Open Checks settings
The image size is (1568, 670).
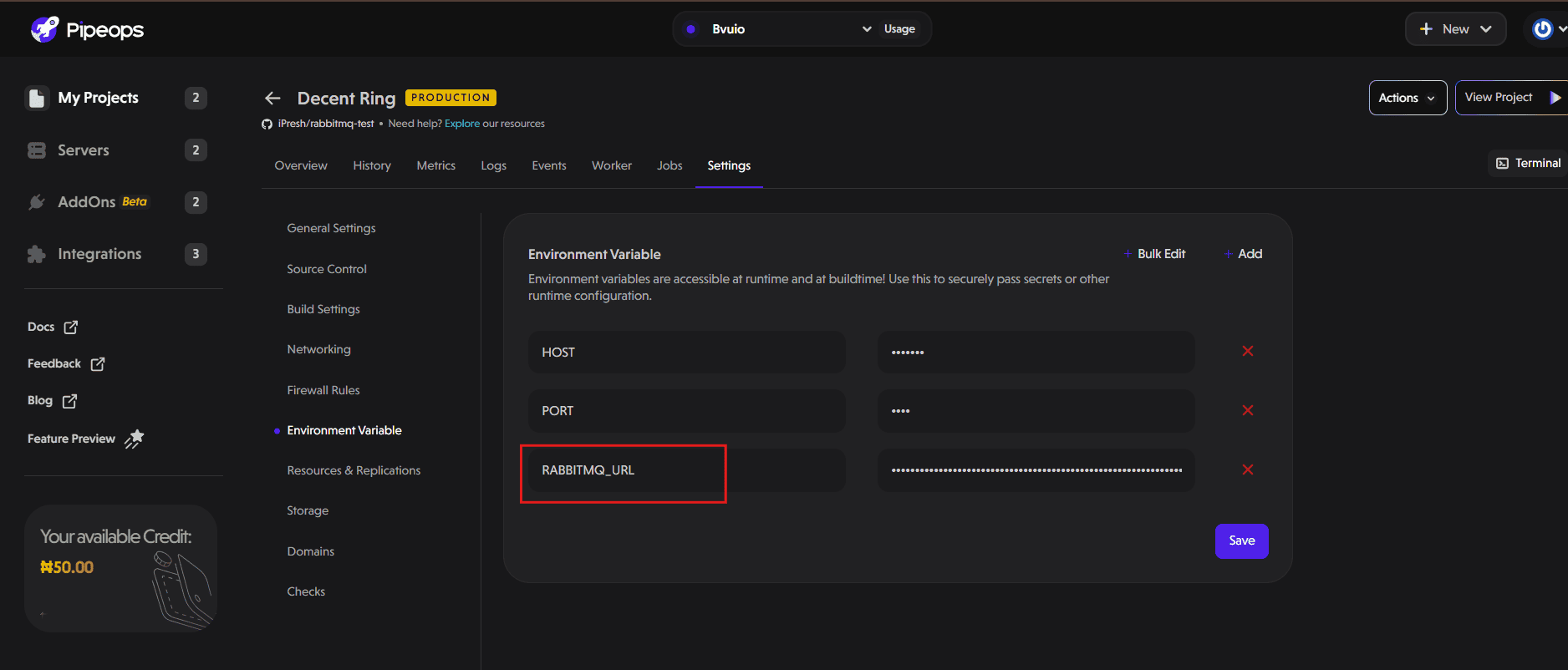tap(306, 591)
